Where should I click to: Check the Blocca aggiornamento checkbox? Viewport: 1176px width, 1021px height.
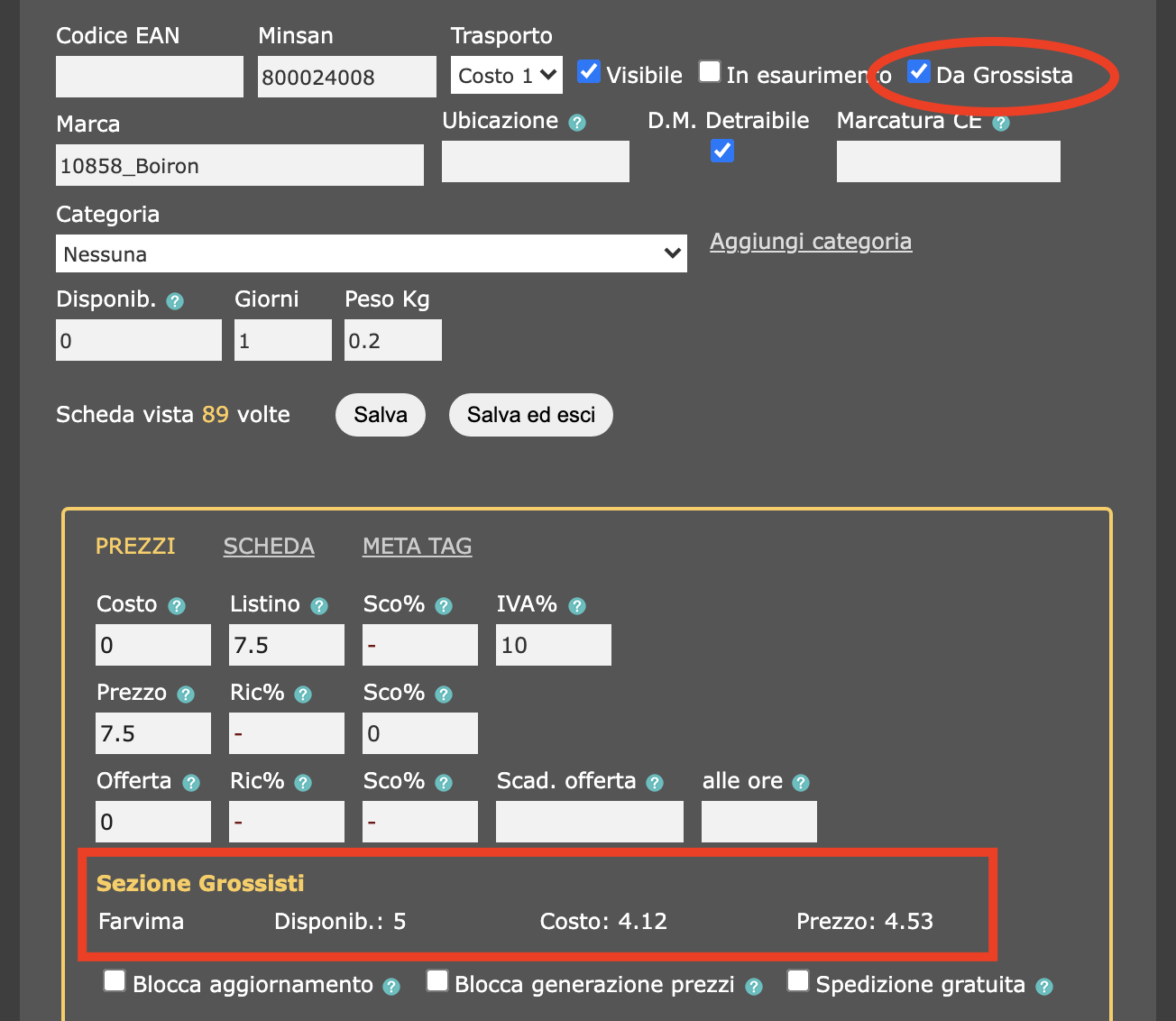tap(115, 981)
